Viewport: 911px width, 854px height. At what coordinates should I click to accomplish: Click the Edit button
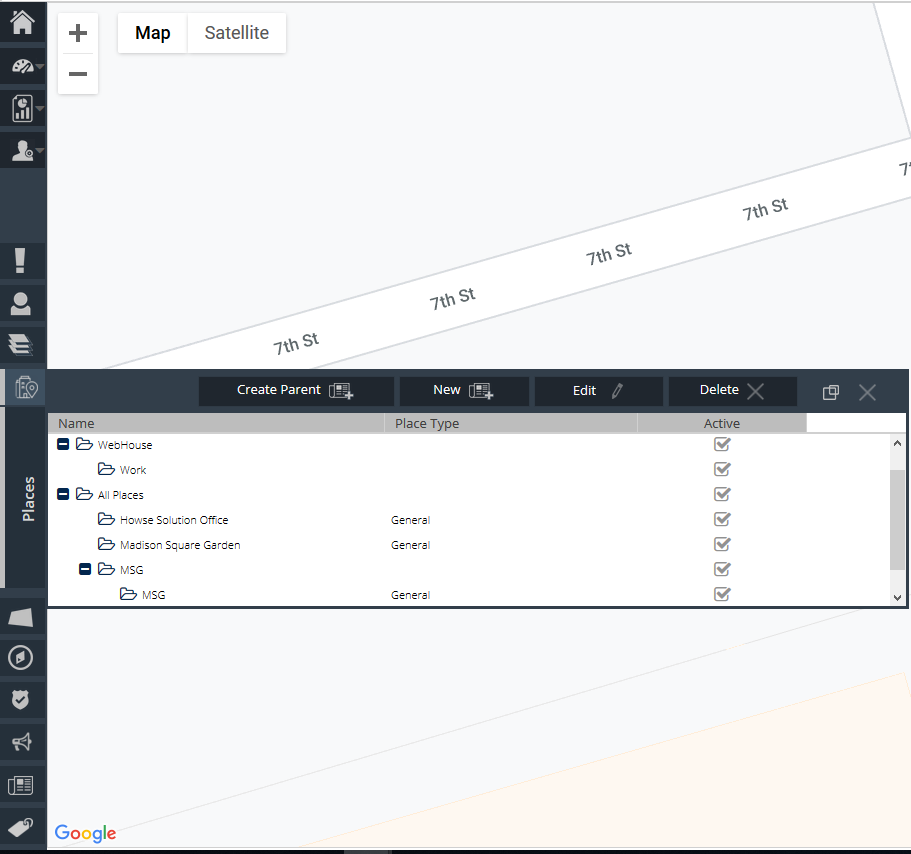(598, 391)
